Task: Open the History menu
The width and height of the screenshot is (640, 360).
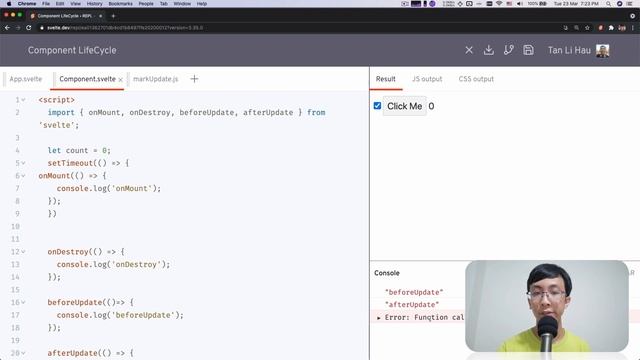Action: (x=94, y=4)
